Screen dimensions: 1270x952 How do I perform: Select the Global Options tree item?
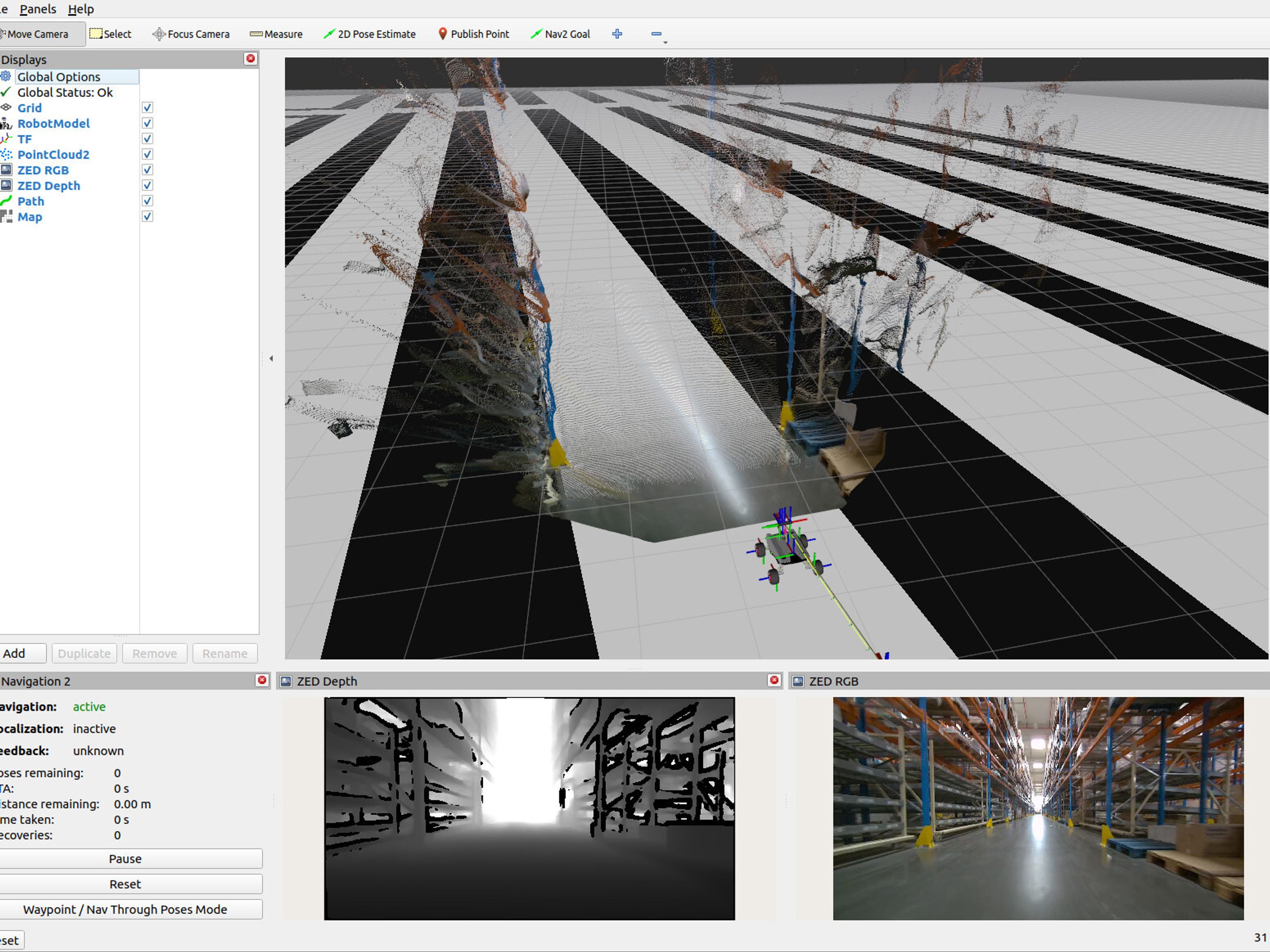[x=59, y=77]
